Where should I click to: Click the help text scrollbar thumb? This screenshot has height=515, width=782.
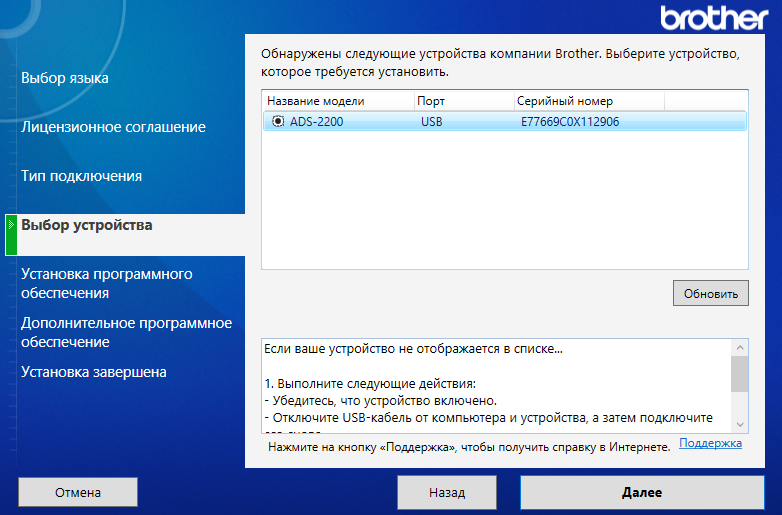tap(740, 374)
